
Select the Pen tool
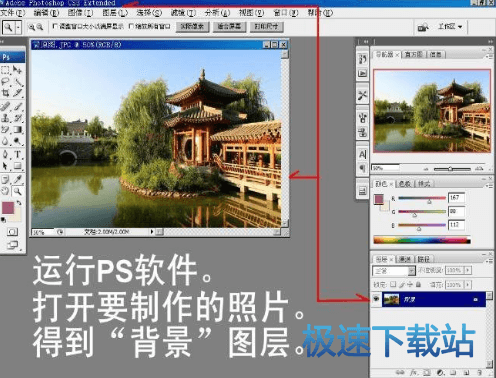pyautogui.click(x=5, y=154)
